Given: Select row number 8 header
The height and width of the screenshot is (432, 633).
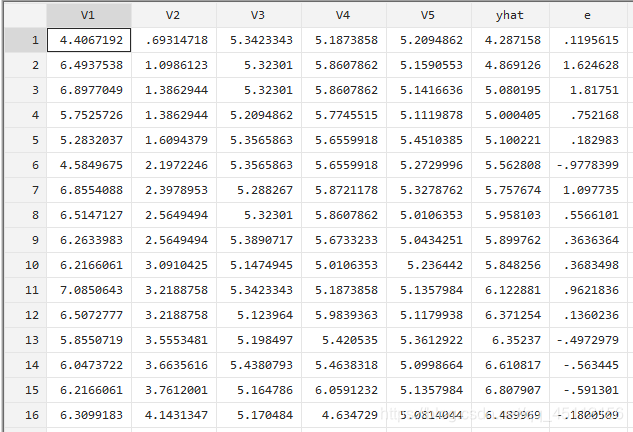Looking at the screenshot, I should click(x=26, y=215).
